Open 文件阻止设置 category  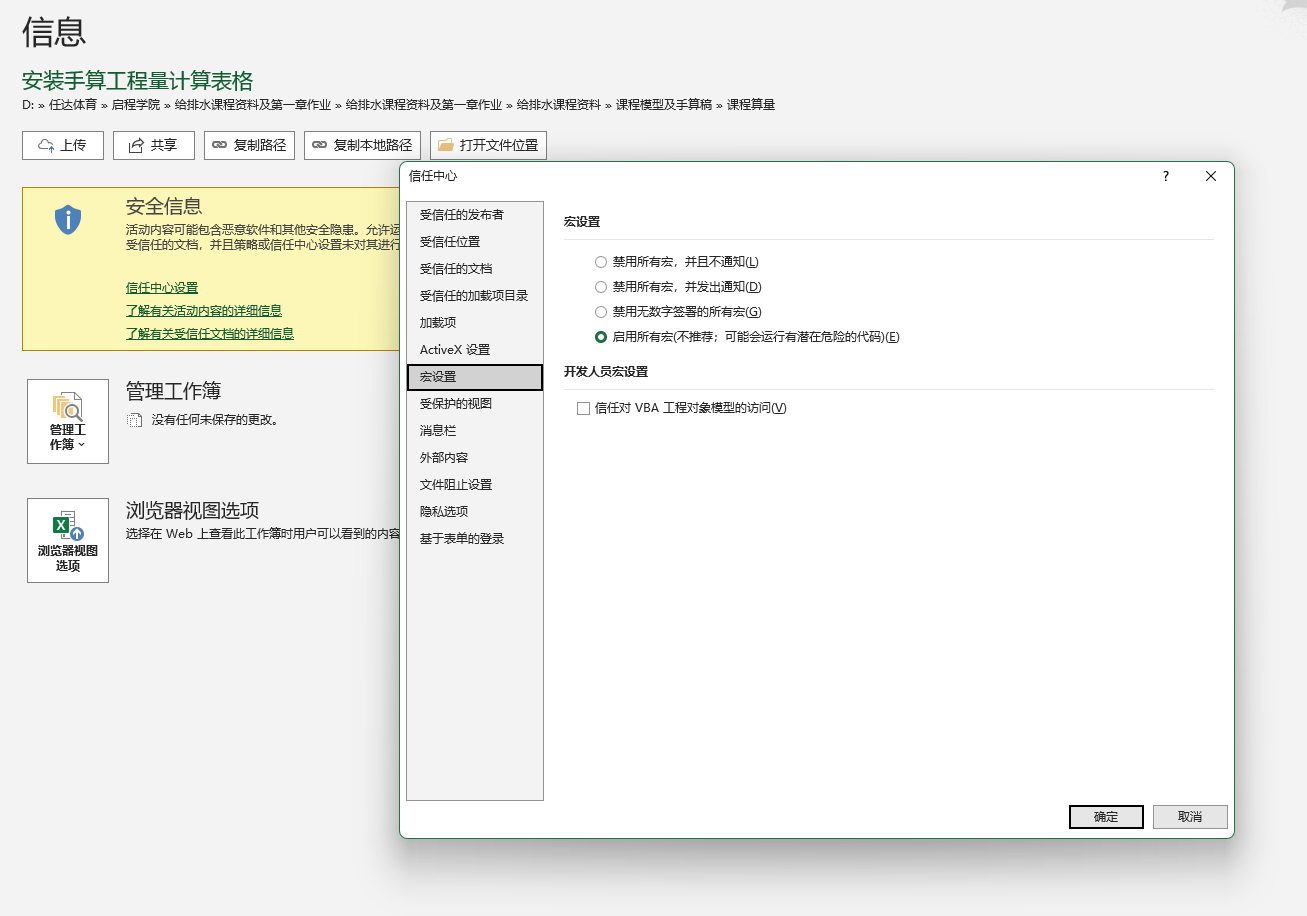(x=475, y=485)
